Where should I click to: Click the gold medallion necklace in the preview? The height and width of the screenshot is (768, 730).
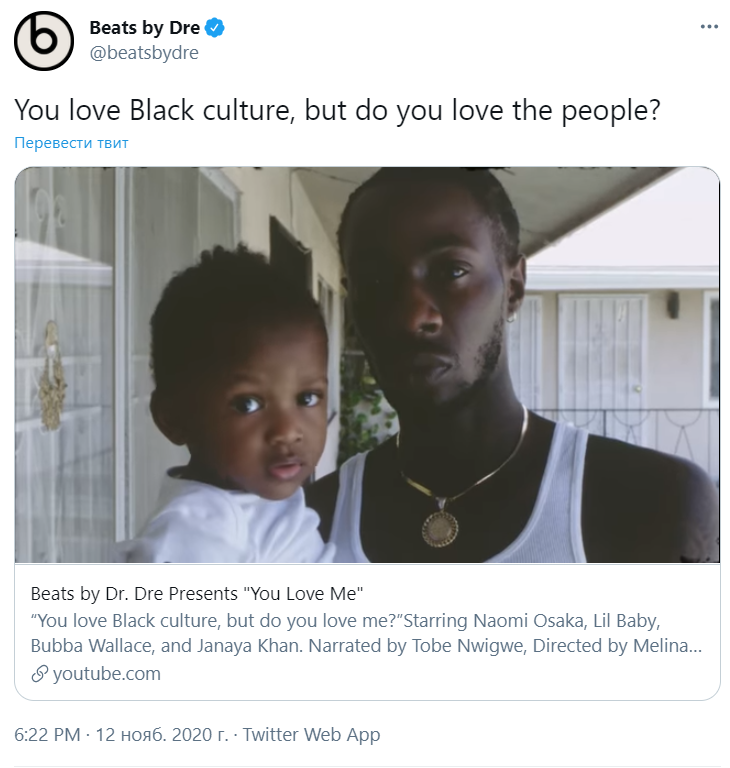(x=439, y=525)
